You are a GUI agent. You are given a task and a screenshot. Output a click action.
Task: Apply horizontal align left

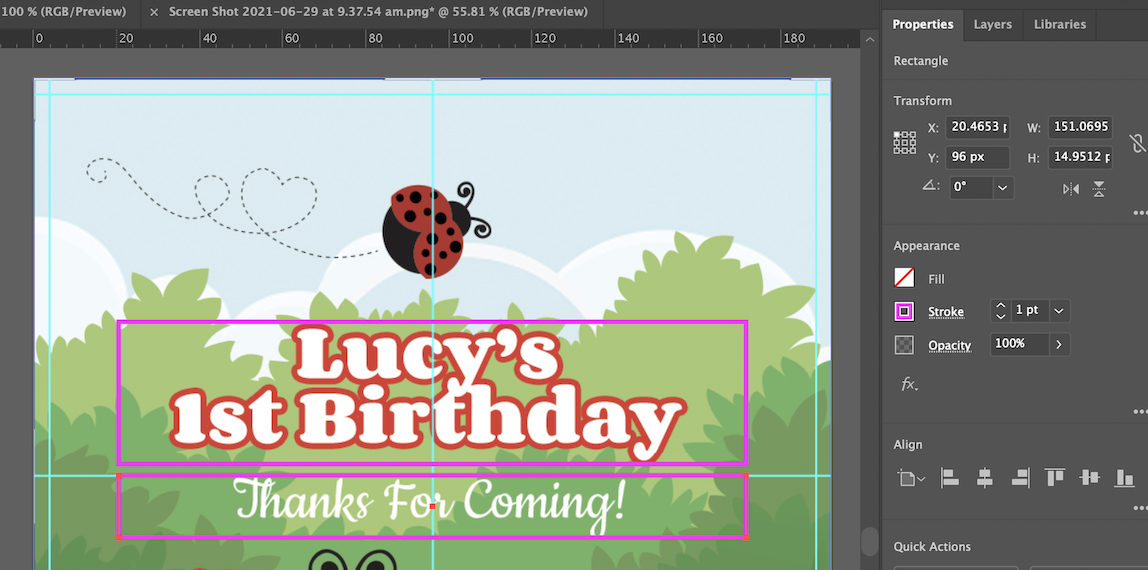point(950,479)
